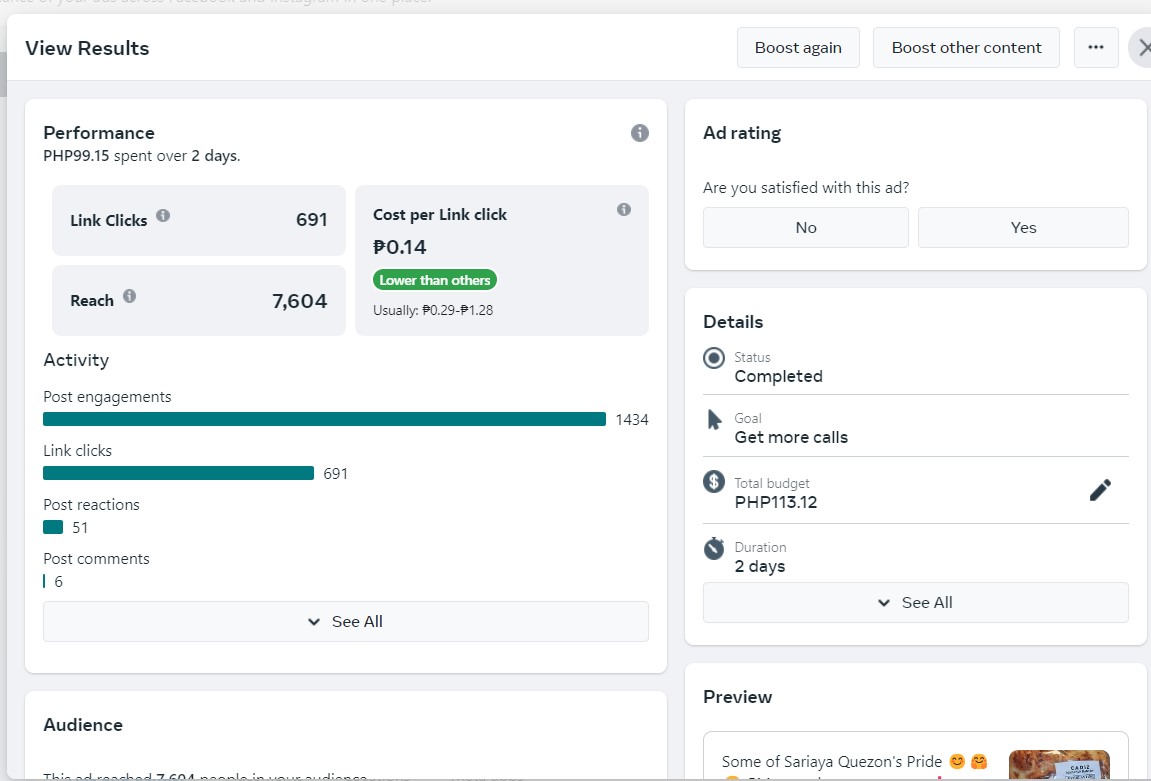Click the Post engagements bar
Screen dimensions: 1151x781
(324, 419)
